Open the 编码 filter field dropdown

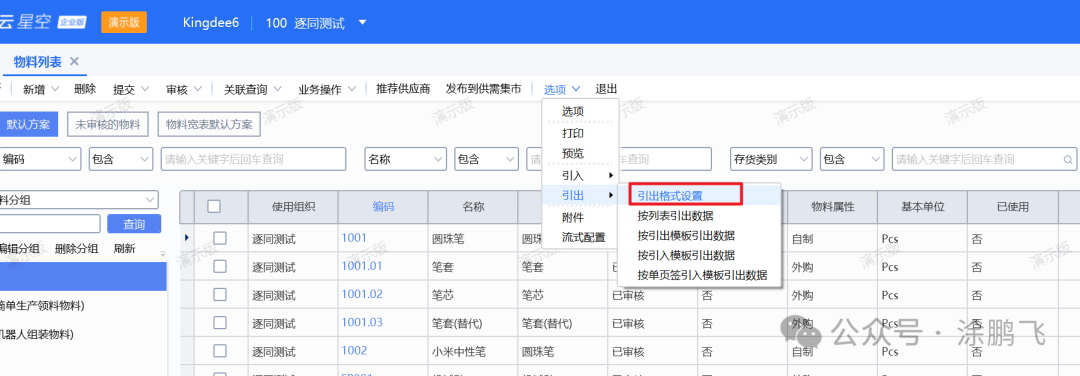click(x=40, y=159)
